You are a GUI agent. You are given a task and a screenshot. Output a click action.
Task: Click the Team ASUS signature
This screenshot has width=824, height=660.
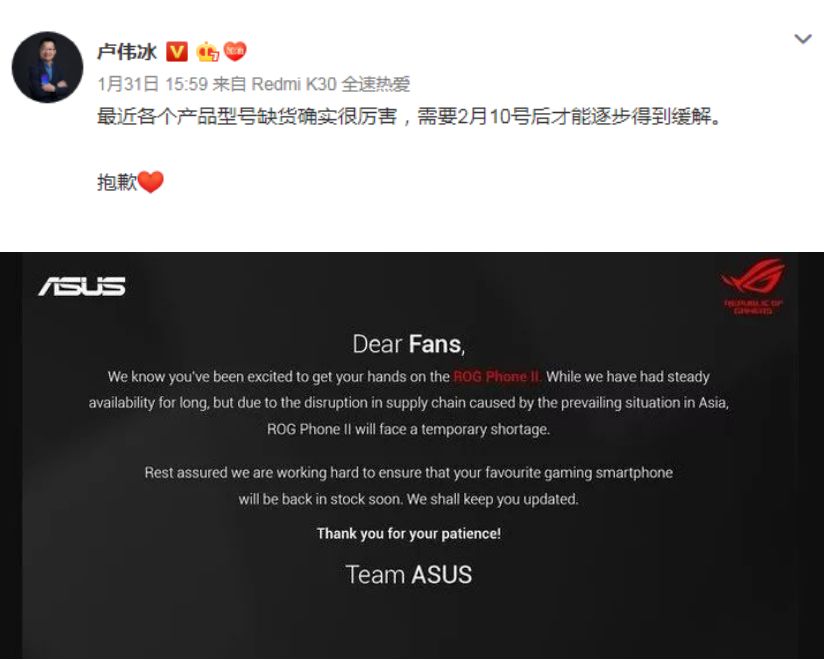pos(408,574)
